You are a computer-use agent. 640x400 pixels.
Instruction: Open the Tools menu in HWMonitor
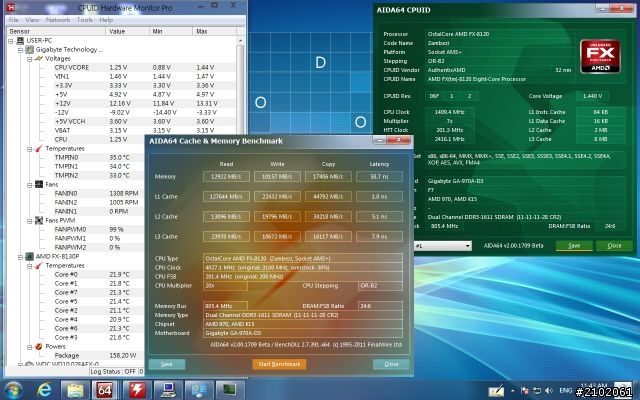pyautogui.click(x=84, y=20)
